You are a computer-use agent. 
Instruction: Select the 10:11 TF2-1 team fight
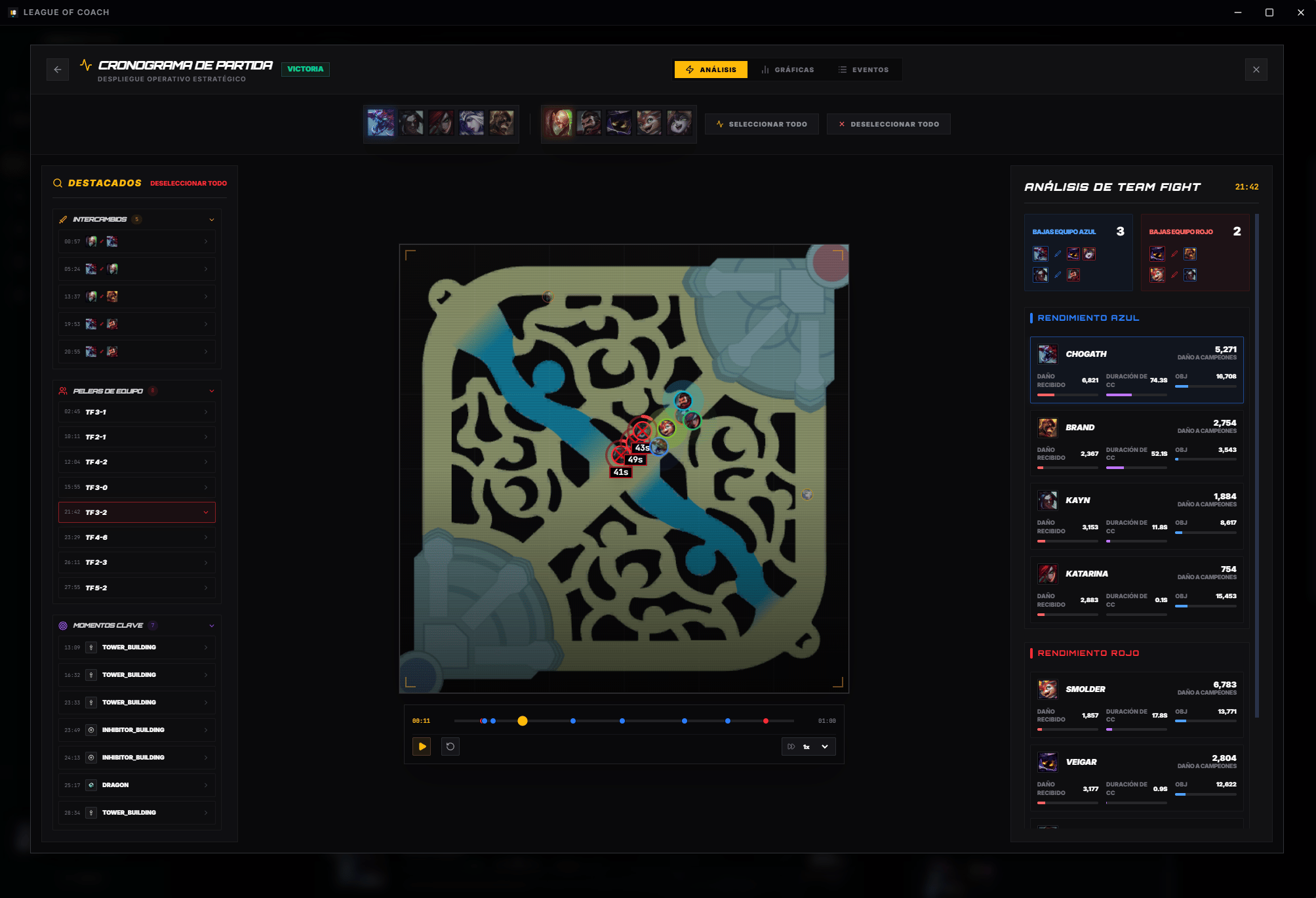[x=137, y=438]
